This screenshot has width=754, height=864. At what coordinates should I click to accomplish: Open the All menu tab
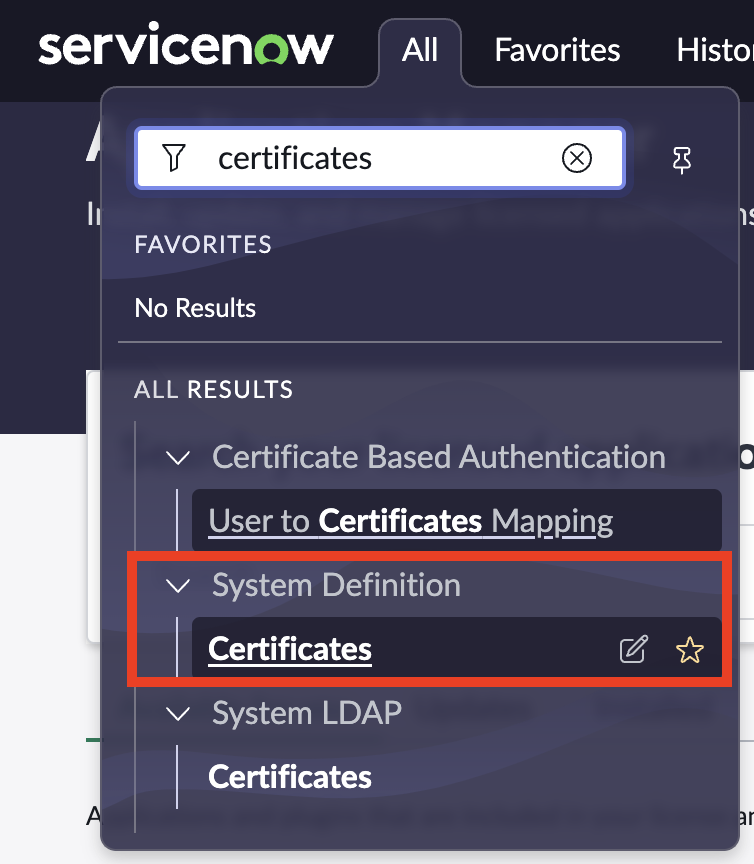coord(419,50)
